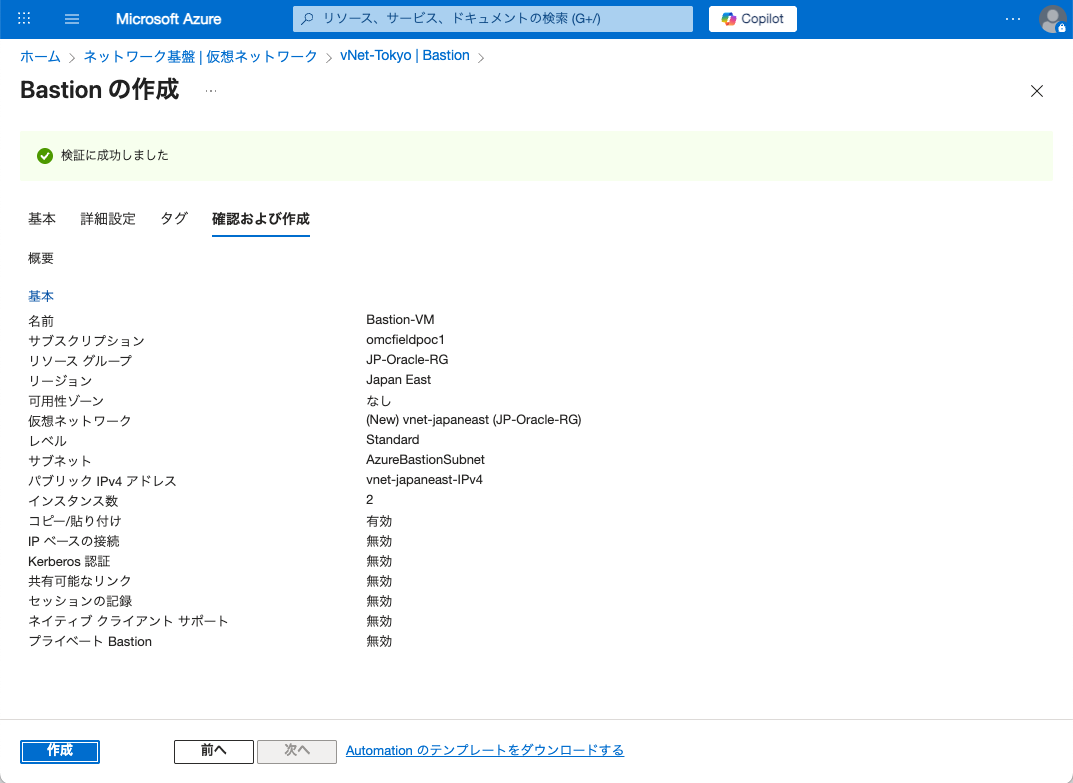
Task: Open the portal hamburger menu
Action: point(72,19)
